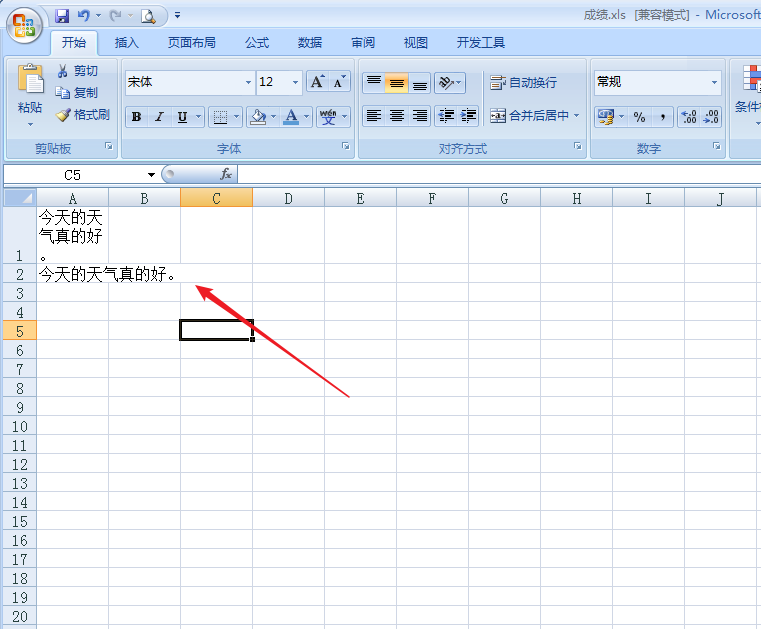Save the workbook with the floppy icon

tap(62, 16)
